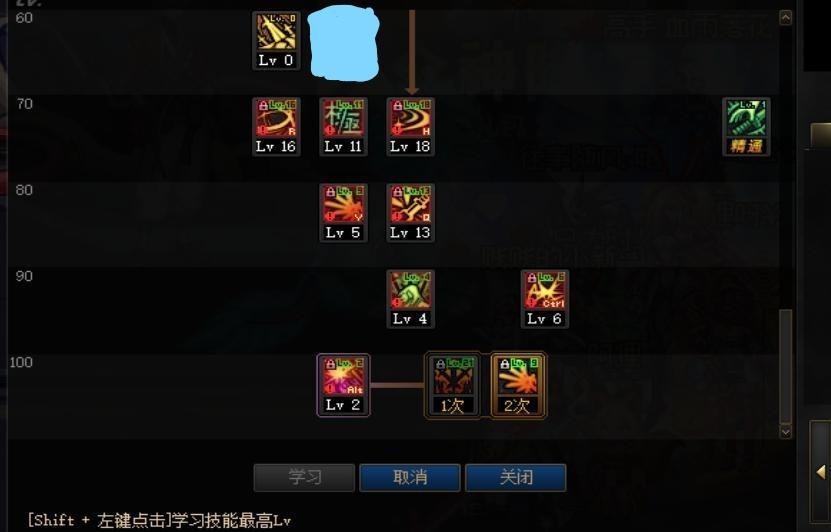Click the 学习 learn button
831x532 pixels.
[x=304, y=477]
